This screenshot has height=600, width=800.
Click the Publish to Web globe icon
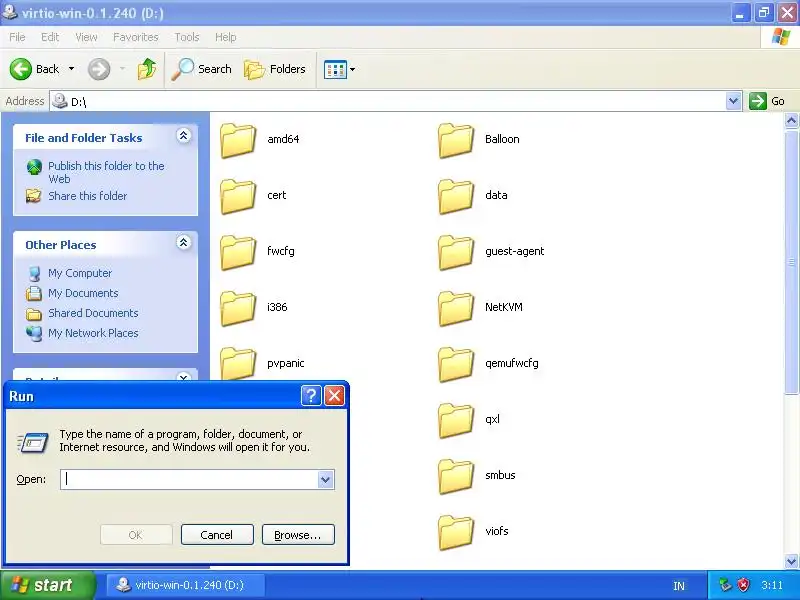[x=34, y=167]
